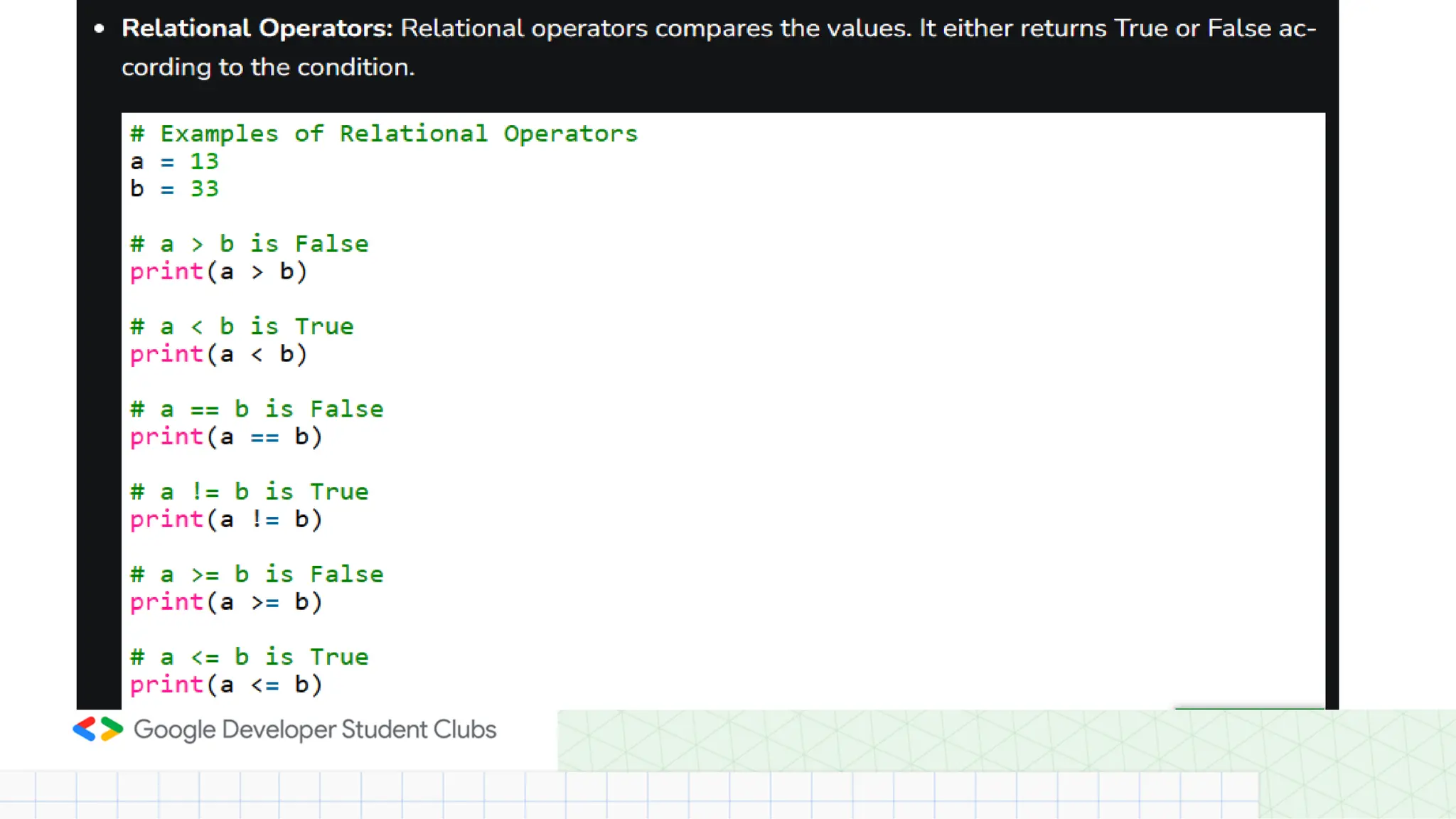Click the print(a < b) statement

coord(218,354)
